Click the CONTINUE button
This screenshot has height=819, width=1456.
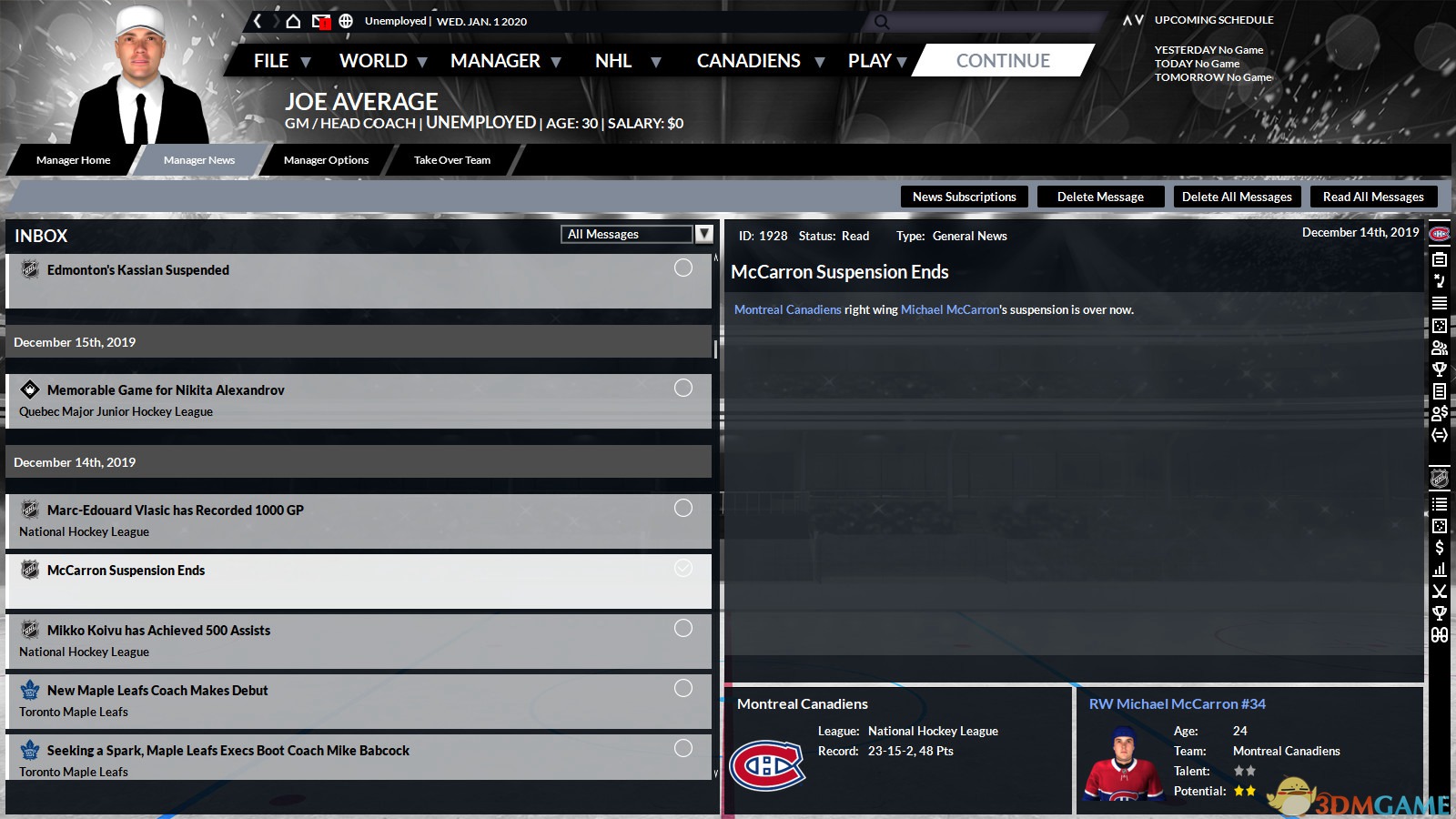tap(1003, 61)
